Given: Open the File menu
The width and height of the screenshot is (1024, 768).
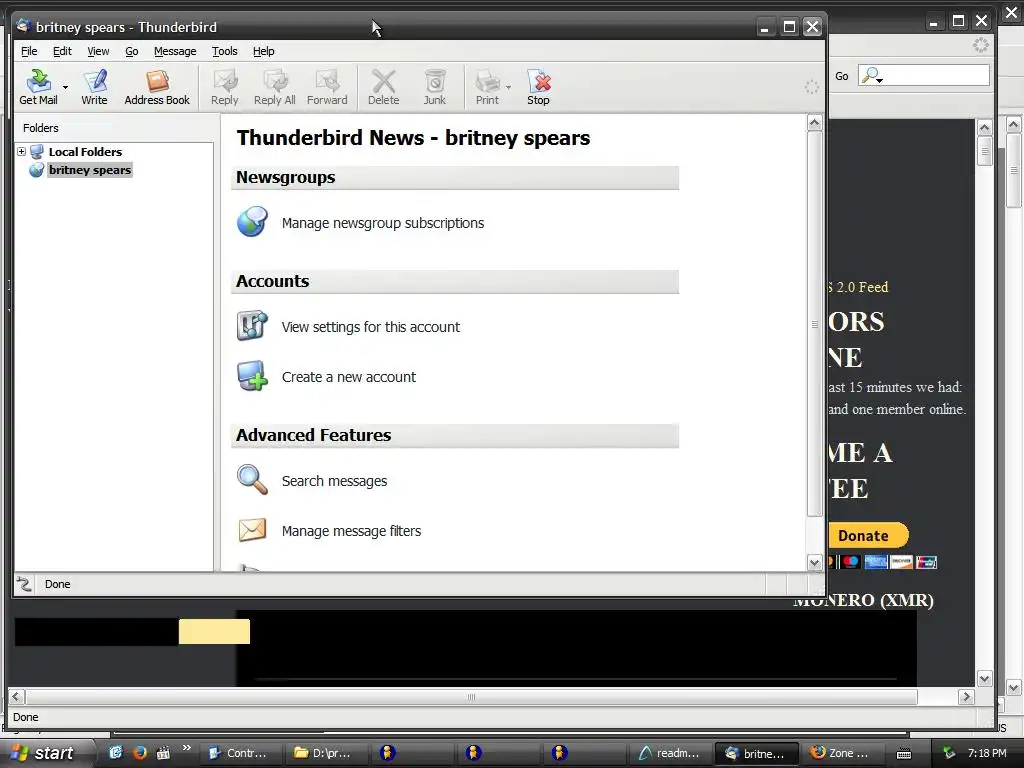Looking at the screenshot, I should (29, 51).
